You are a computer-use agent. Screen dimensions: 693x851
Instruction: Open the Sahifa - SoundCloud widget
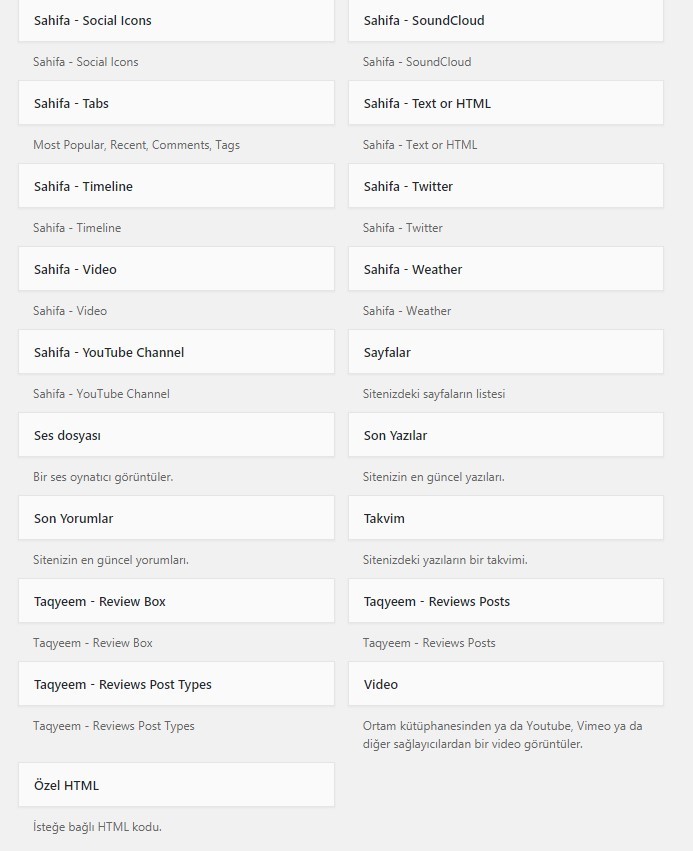506,20
